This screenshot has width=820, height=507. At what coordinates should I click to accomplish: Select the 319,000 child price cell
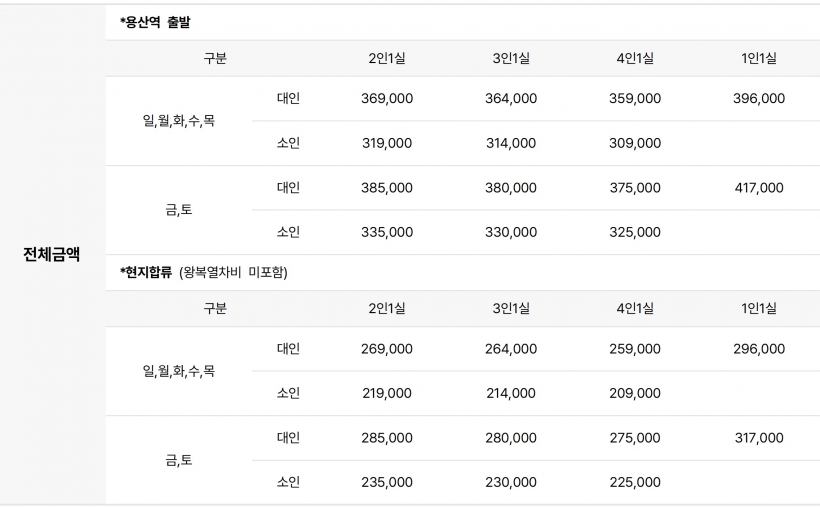[386, 143]
